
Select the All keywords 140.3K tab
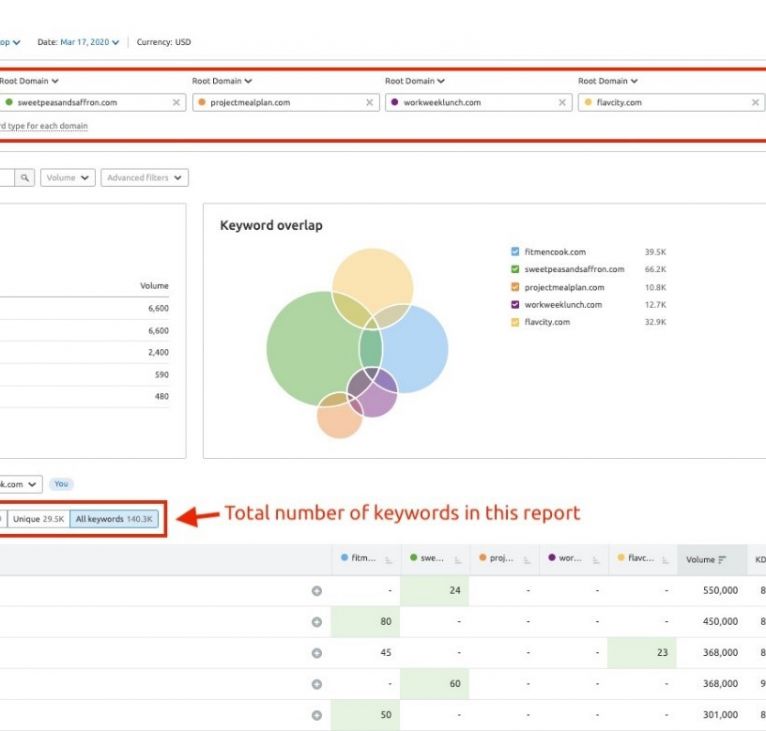(x=114, y=519)
